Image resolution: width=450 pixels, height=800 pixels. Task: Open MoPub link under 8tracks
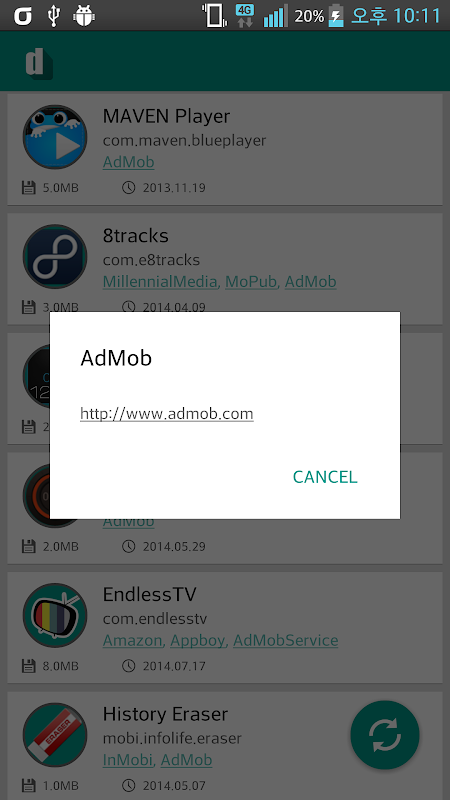coord(252,282)
